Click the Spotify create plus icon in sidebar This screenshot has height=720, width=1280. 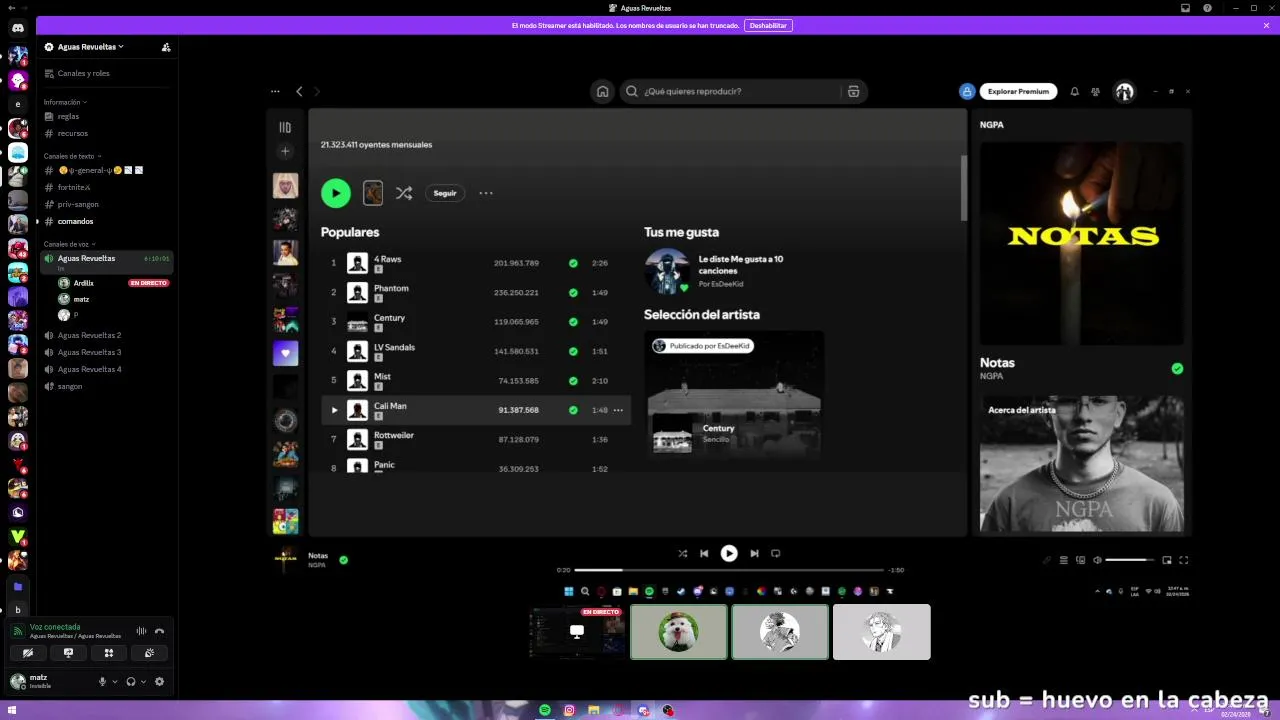285,151
